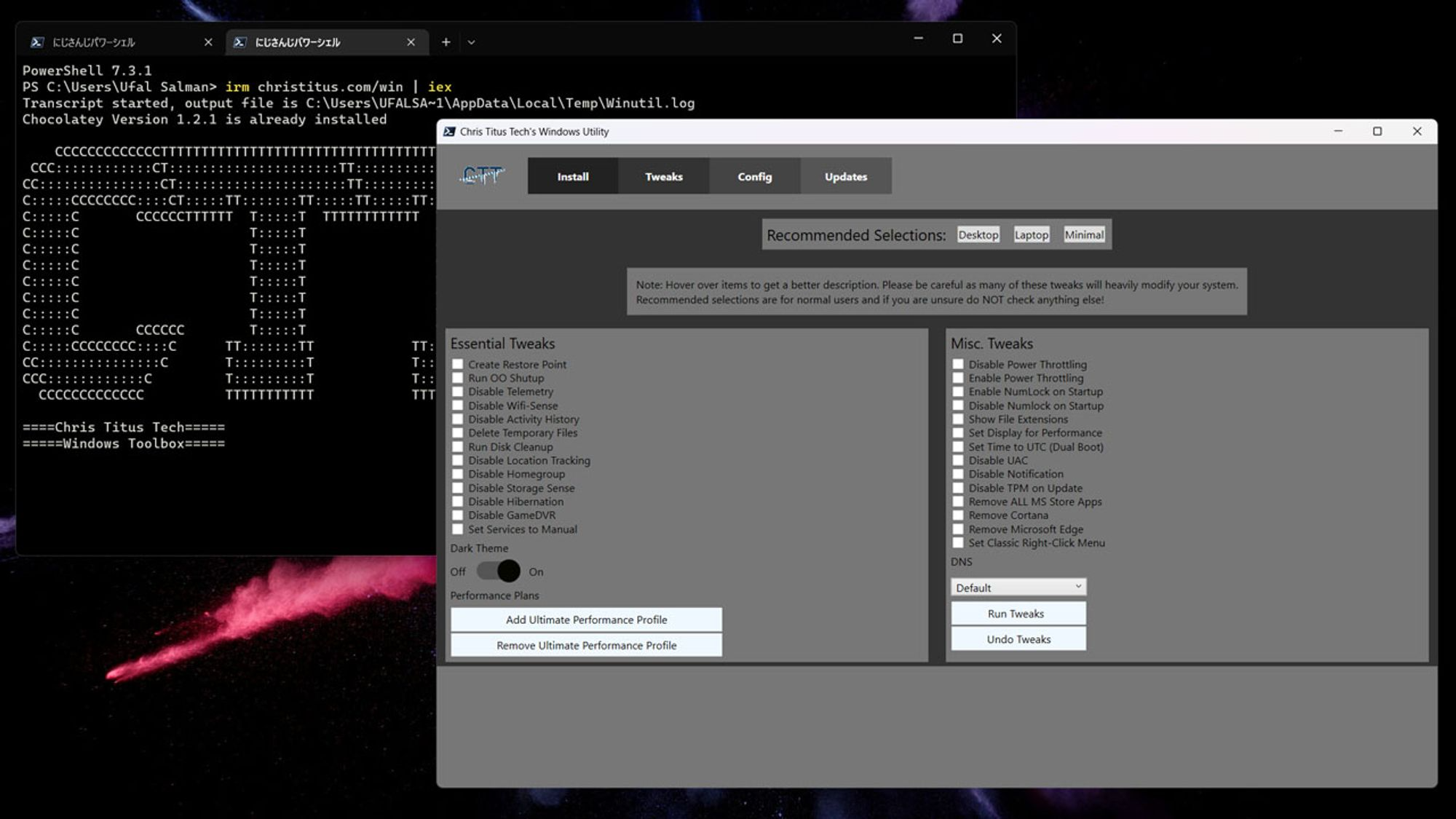Open a new terminal tab
Viewport: 1456px width, 819px height.
(x=446, y=42)
